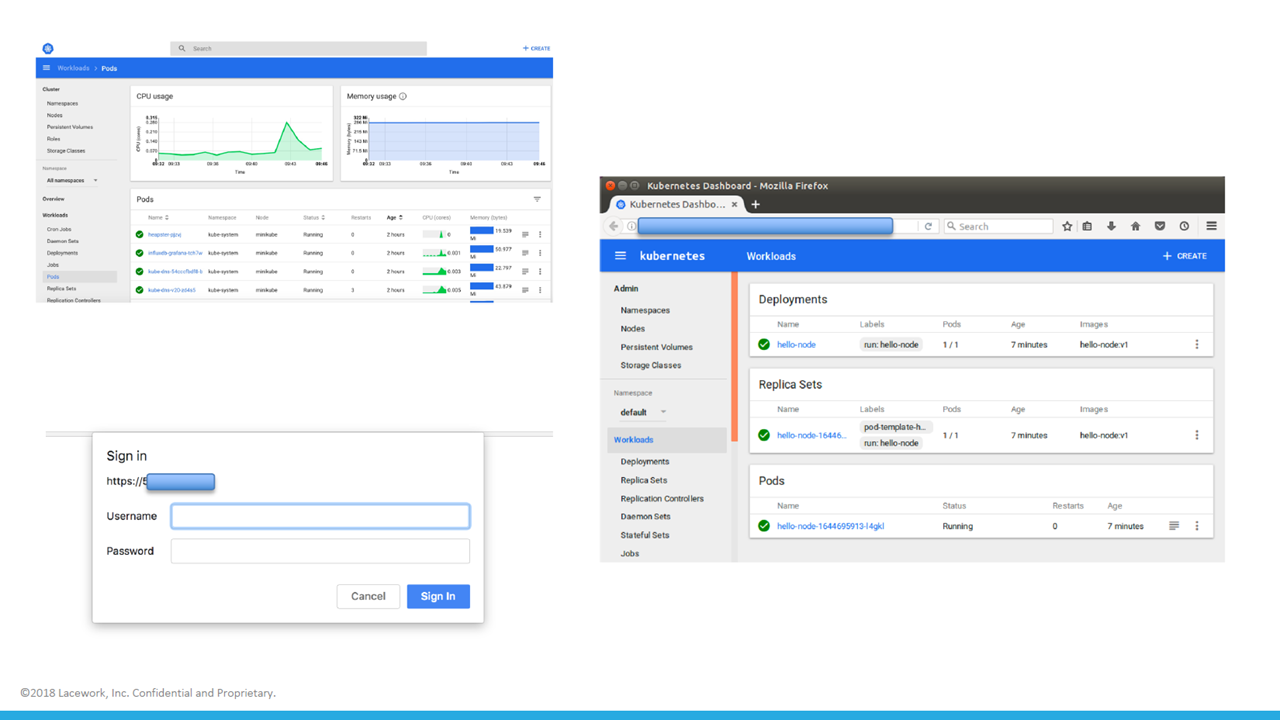The width and height of the screenshot is (1280, 720).
Task: Select Persistent Volumes under Admin in the Firefox window
Action: 656,347
